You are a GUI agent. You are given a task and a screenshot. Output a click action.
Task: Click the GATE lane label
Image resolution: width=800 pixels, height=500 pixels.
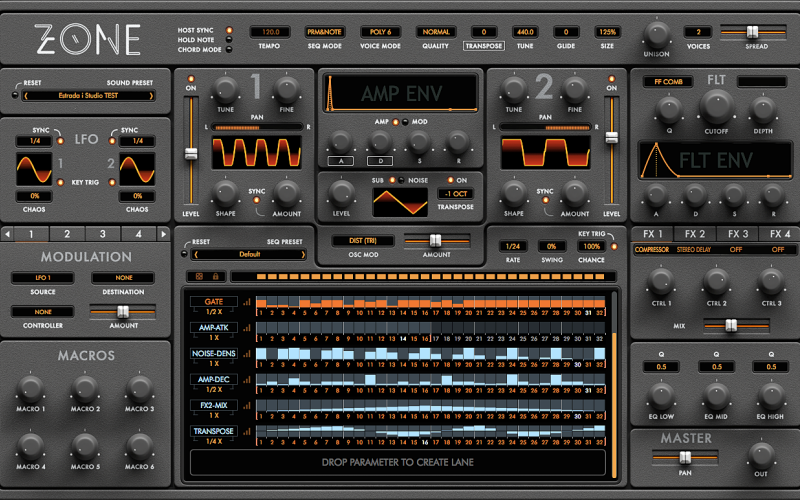tap(214, 302)
